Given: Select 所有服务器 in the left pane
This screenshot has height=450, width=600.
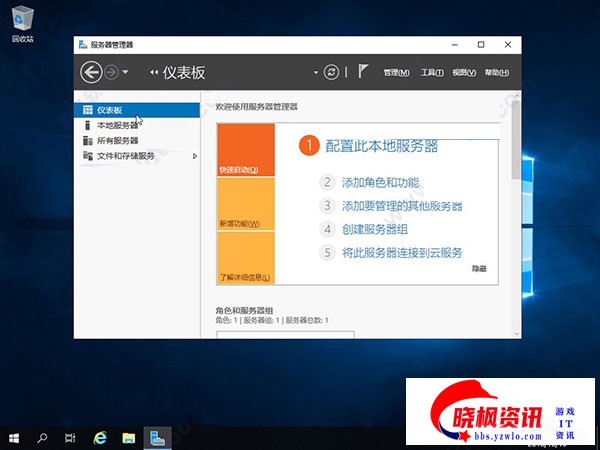Looking at the screenshot, I should click(x=117, y=141).
